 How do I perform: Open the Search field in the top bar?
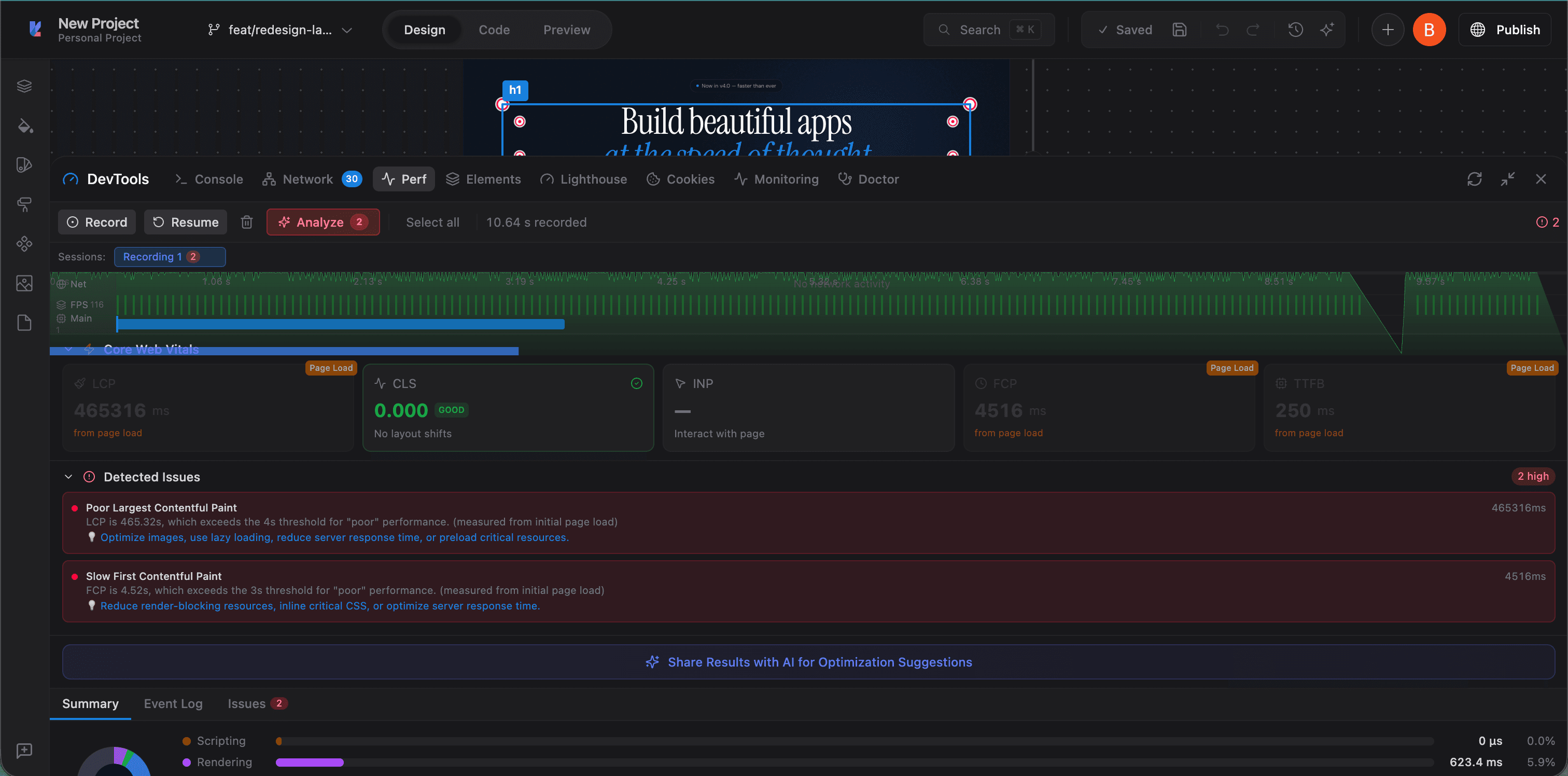(980, 29)
